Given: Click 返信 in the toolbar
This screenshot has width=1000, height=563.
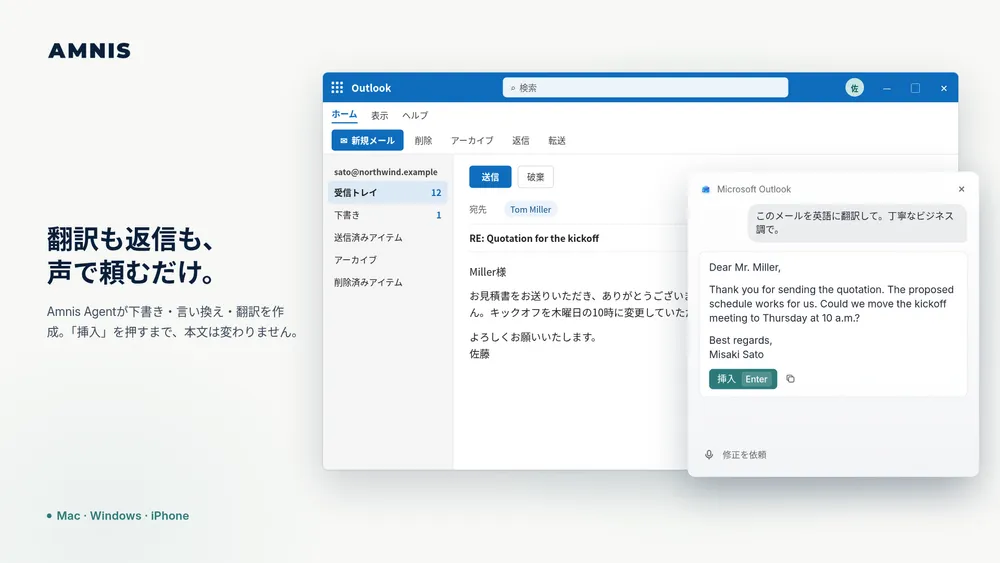Looking at the screenshot, I should tap(520, 140).
